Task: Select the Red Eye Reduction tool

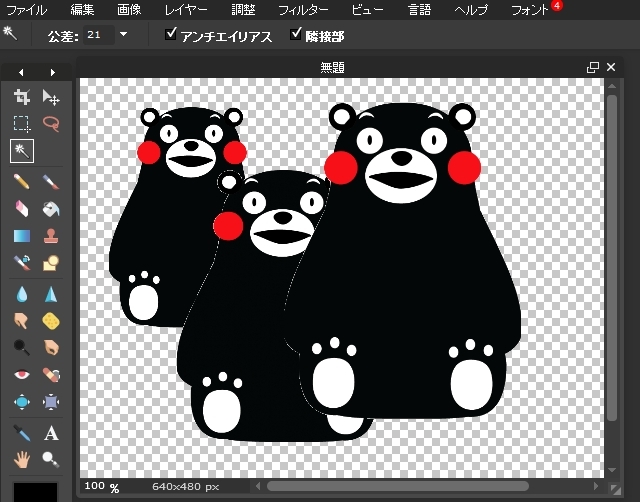Action: click(22, 374)
